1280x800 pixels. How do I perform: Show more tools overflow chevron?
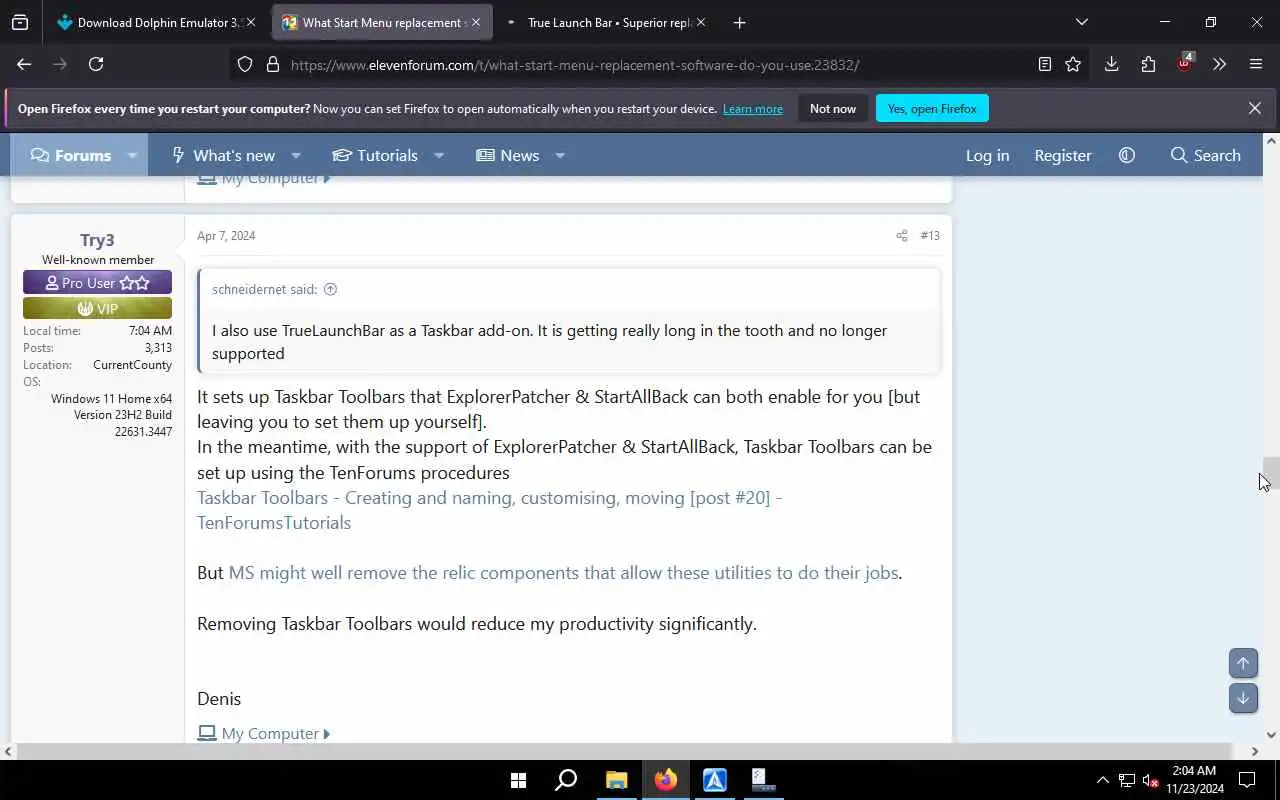[1219, 64]
